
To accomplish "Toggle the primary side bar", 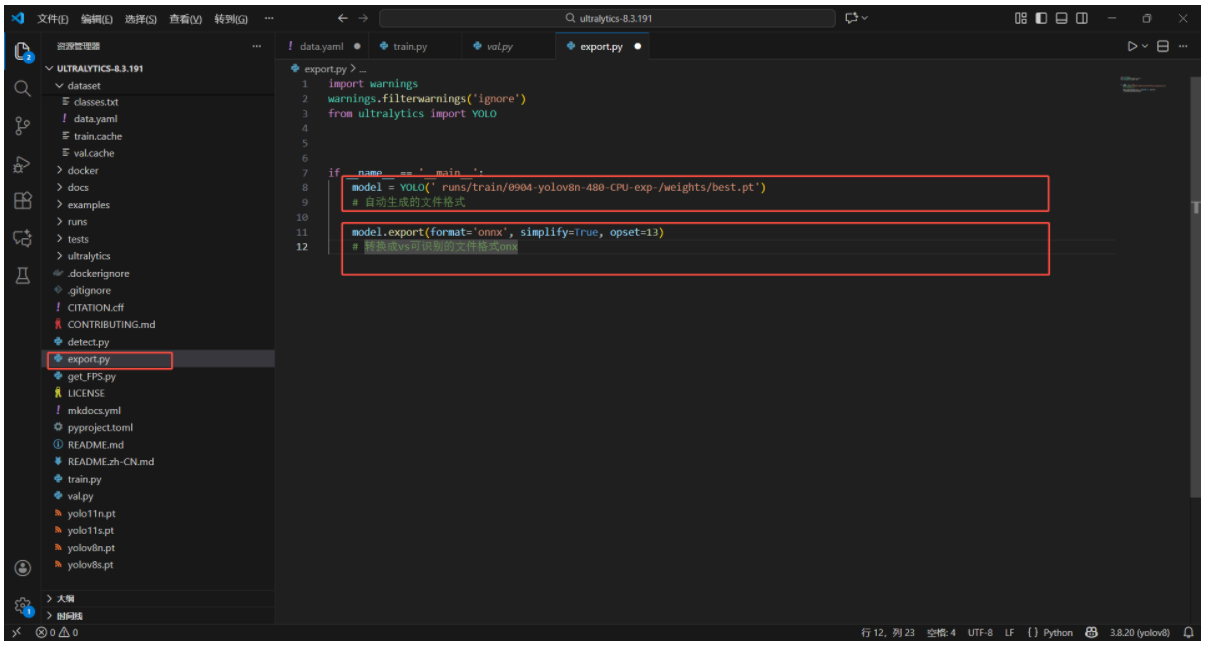I will [x=1041, y=18].
